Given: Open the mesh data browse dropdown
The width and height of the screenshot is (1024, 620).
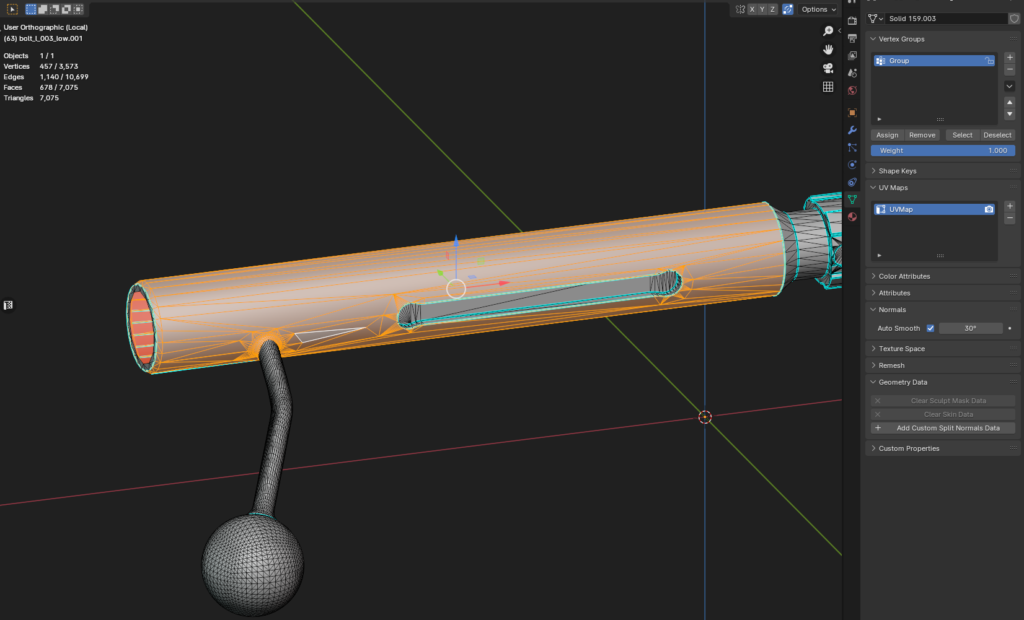Looking at the screenshot, I should coord(875,18).
